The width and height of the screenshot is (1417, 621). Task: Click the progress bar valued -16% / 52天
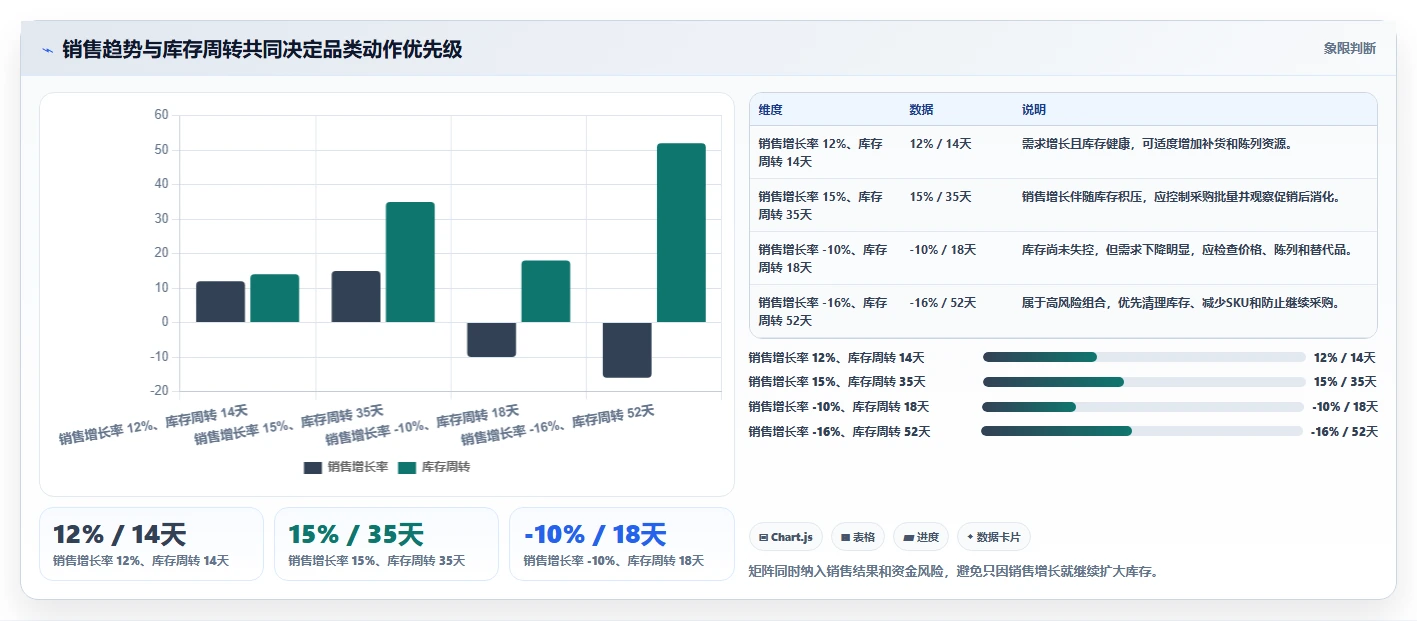1142,432
